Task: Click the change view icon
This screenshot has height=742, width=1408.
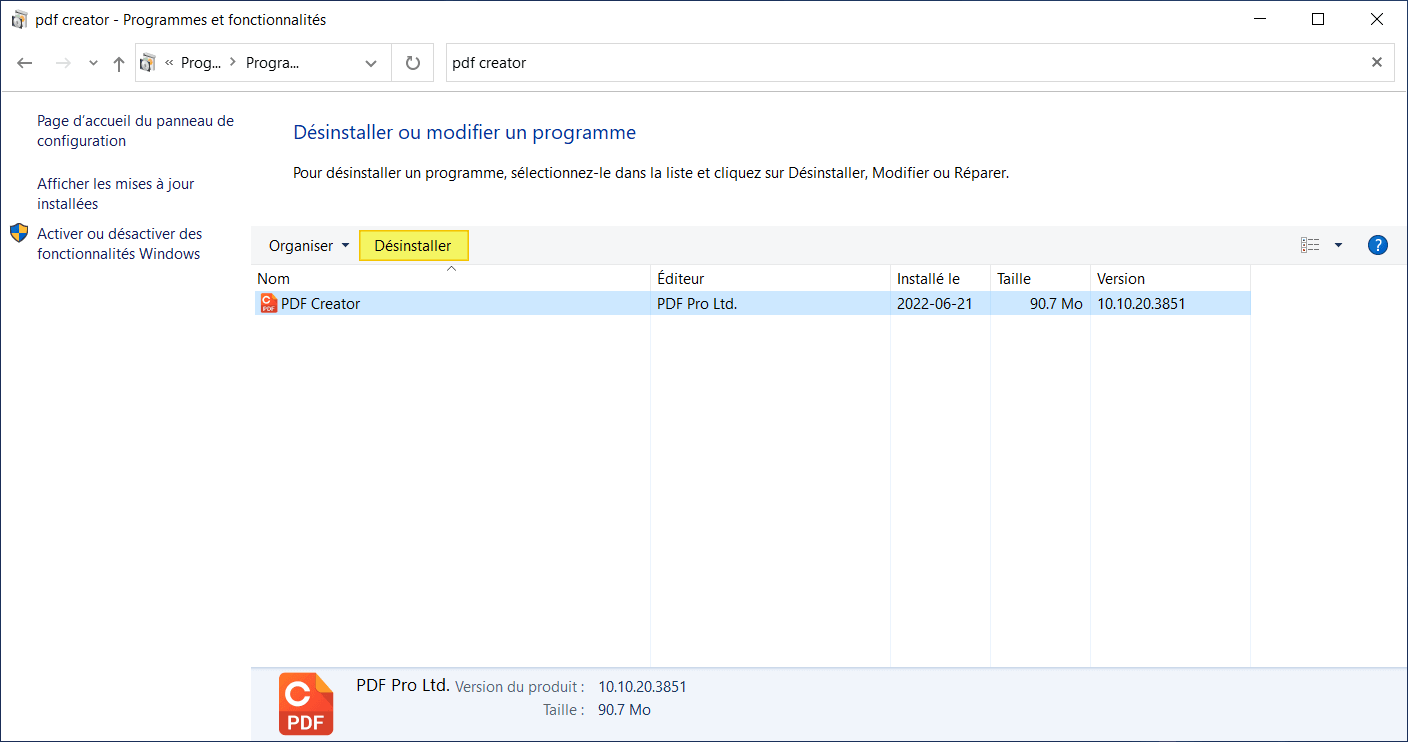Action: 1310,245
